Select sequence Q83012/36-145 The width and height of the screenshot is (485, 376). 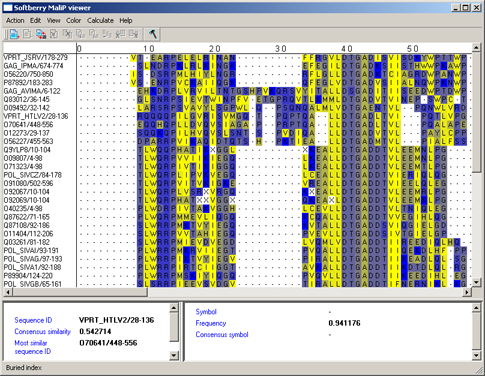(27, 99)
